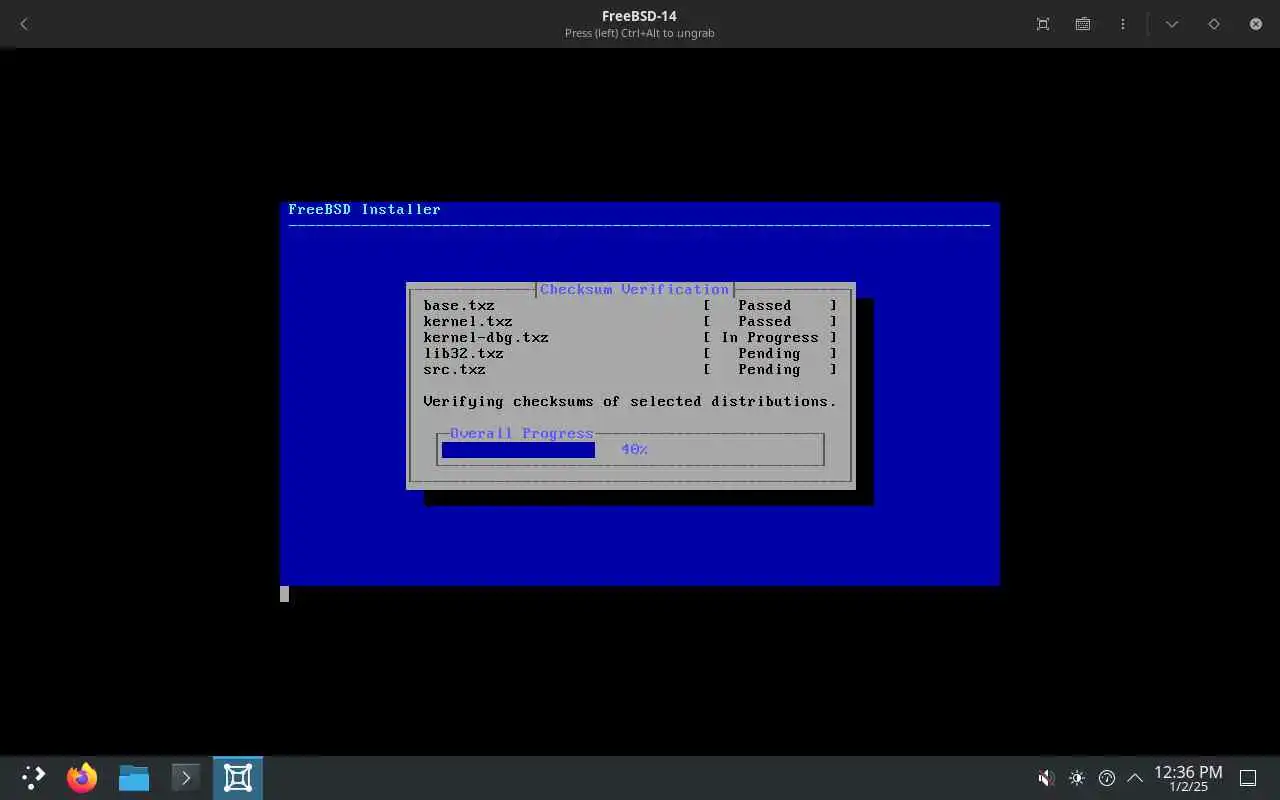Click the Pending status of src.txz
This screenshot has width=1280, height=800.
769,369
